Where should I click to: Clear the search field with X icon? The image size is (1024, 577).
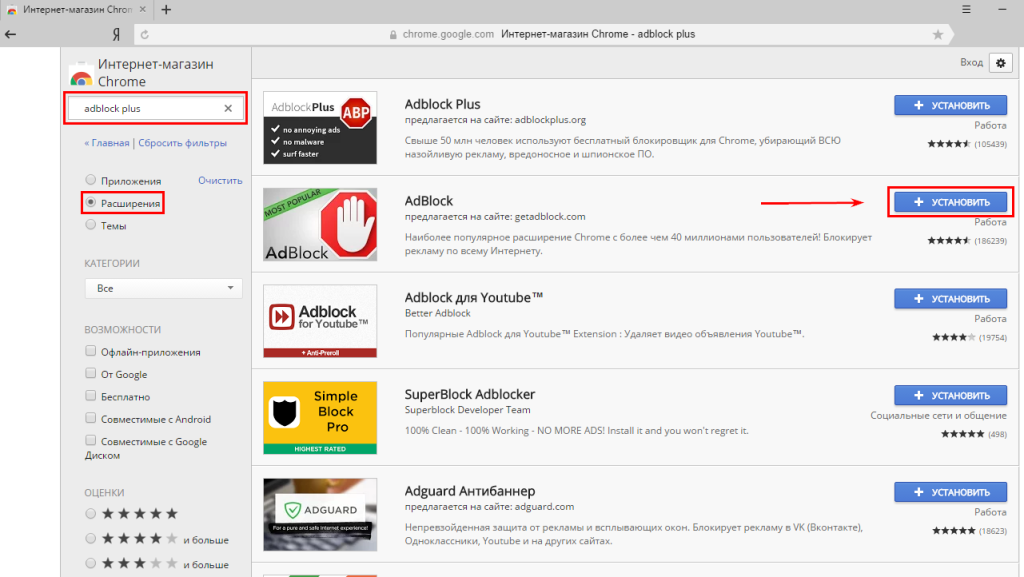[228, 108]
